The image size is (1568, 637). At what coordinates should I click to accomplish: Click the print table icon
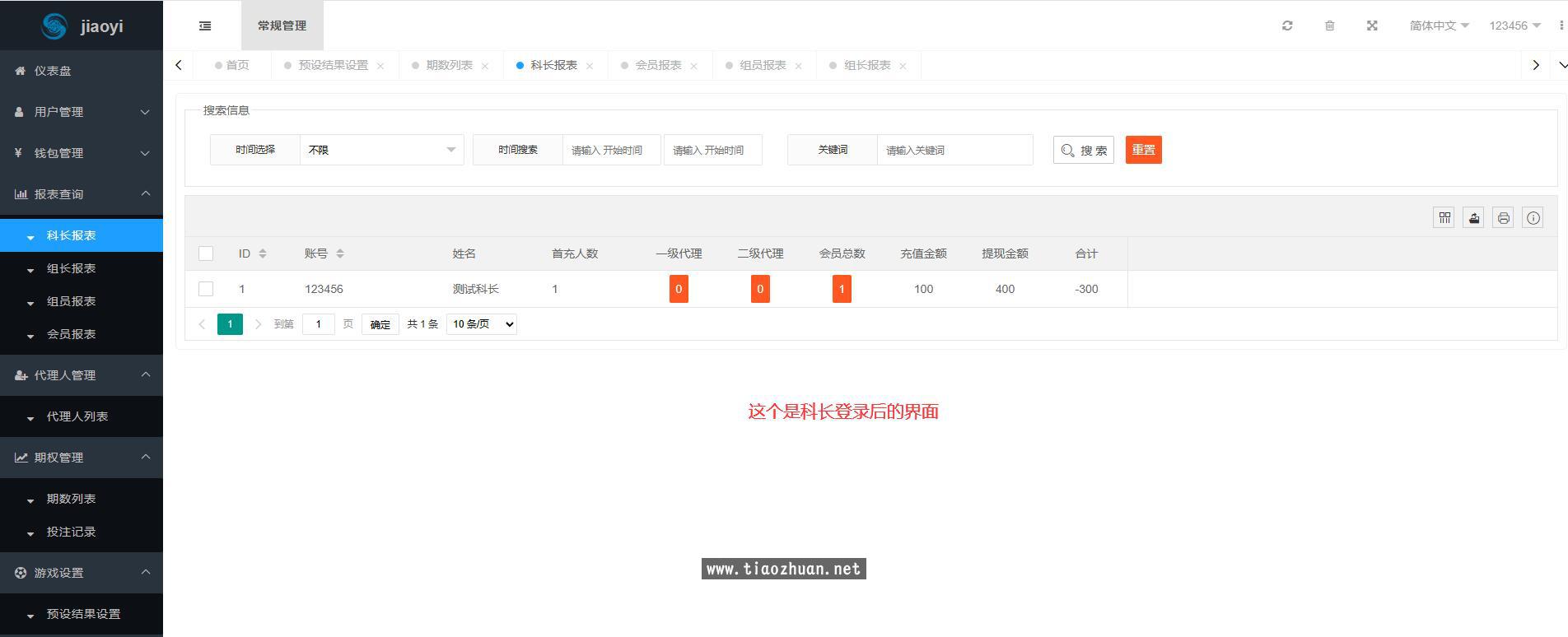pos(1503,218)
